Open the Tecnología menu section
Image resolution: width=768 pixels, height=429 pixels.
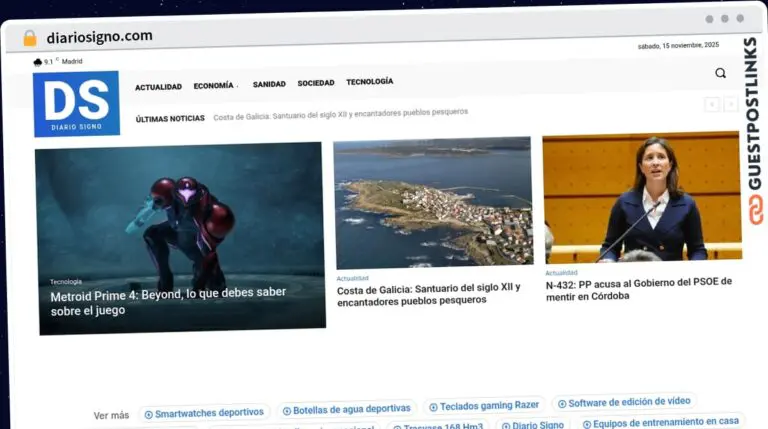pyautogui.click(x=369, y=82)
